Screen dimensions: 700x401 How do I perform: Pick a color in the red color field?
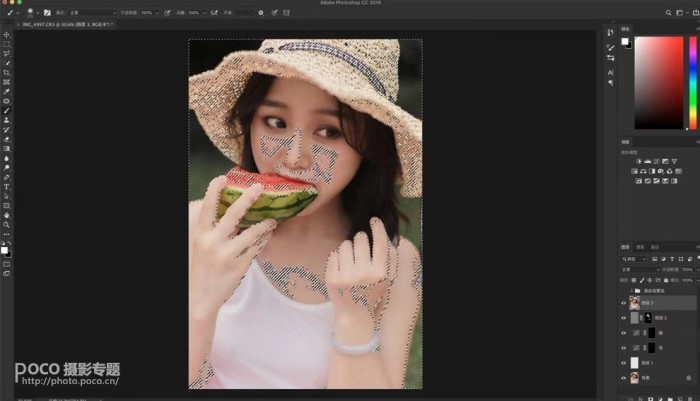point(659,83)
